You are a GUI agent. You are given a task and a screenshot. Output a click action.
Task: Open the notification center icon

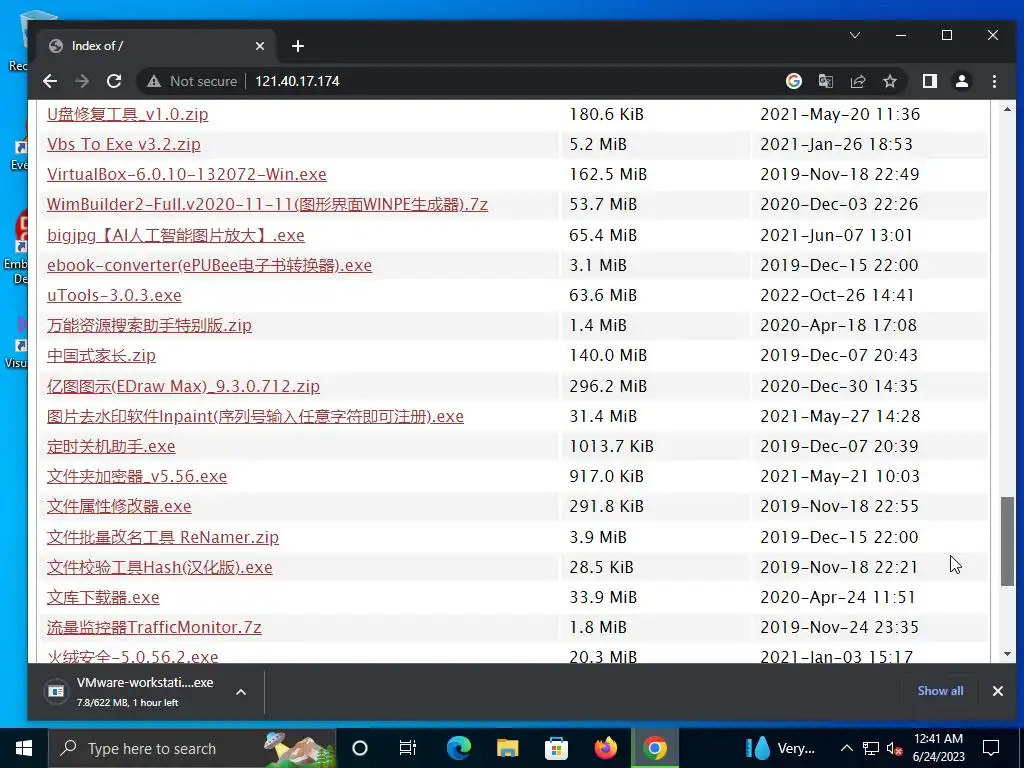click(x=991, y=748)
